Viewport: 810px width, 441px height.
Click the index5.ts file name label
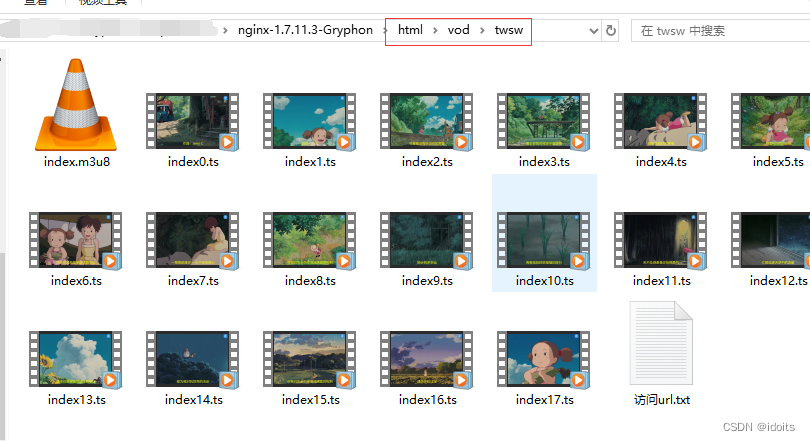(x=778, y=162)
